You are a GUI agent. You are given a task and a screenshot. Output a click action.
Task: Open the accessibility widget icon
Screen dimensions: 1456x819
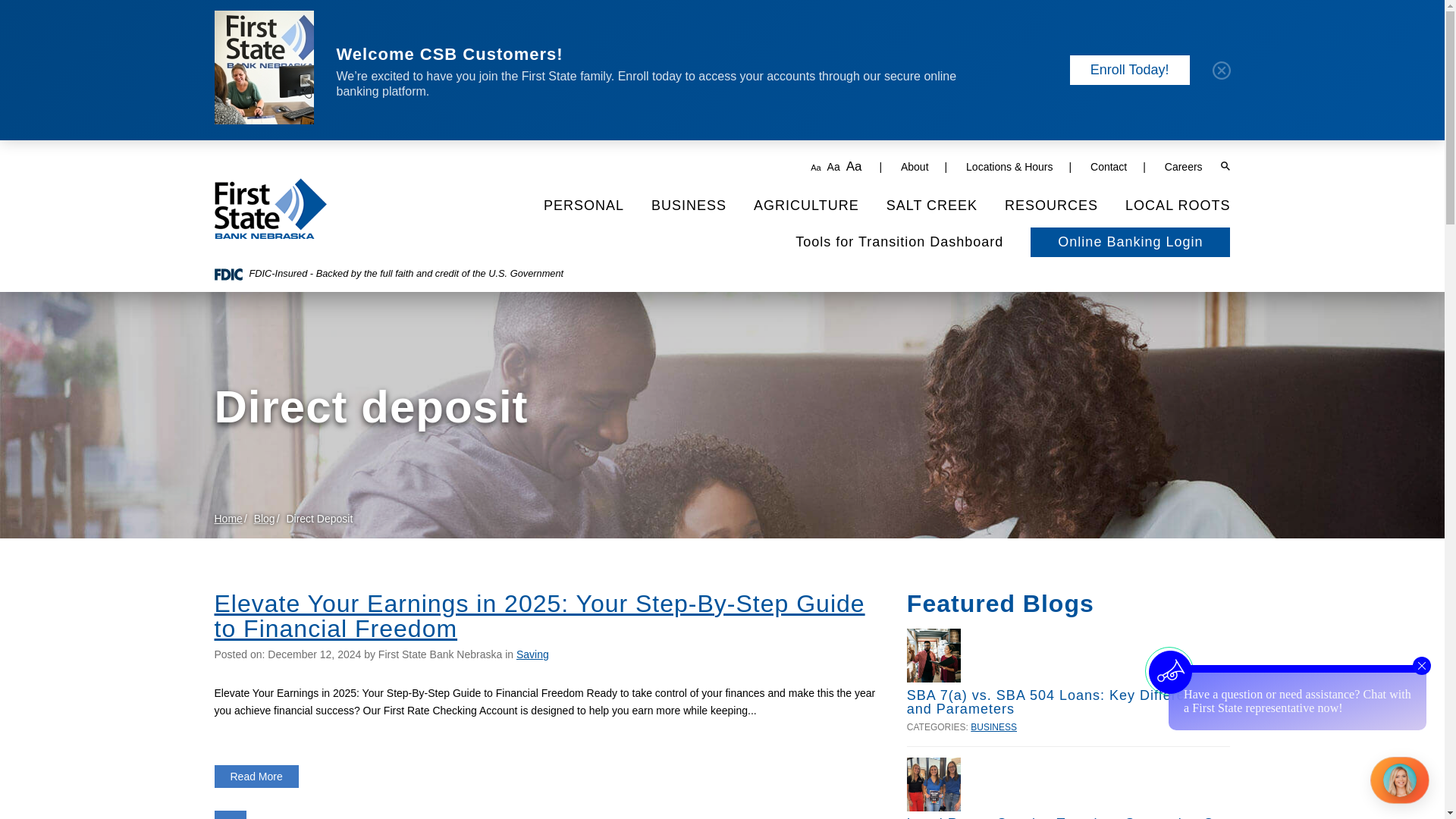point(1169,671)
